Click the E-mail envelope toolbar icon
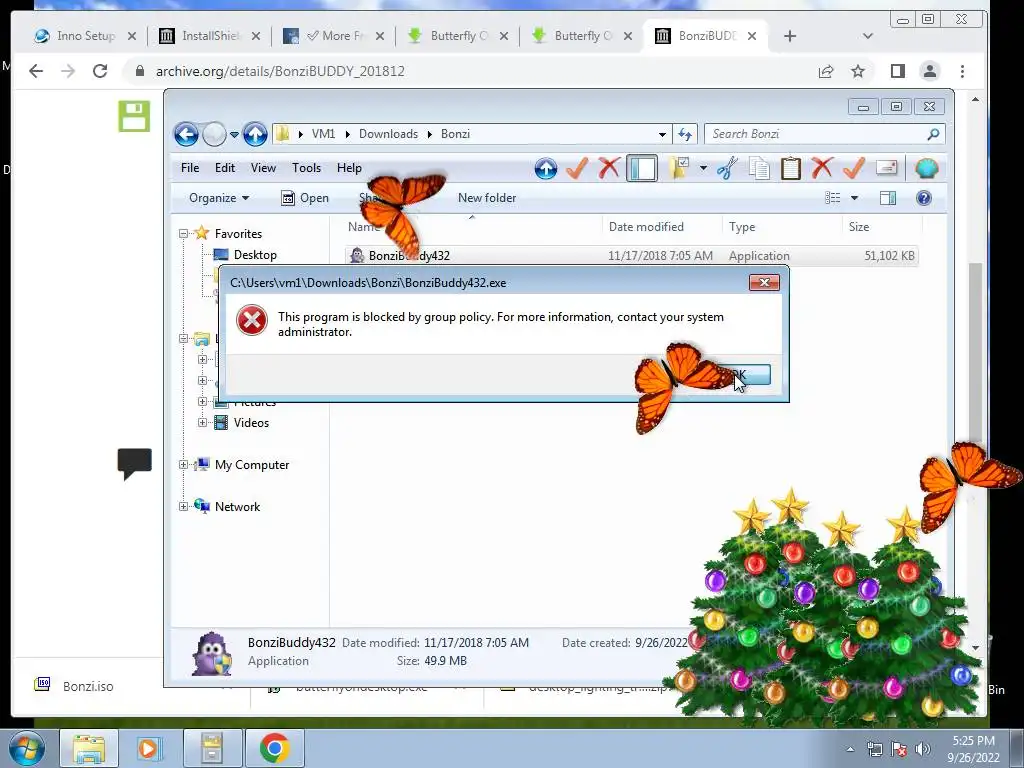The width and height of the screenshot is (1024, 768). [886, 168]
